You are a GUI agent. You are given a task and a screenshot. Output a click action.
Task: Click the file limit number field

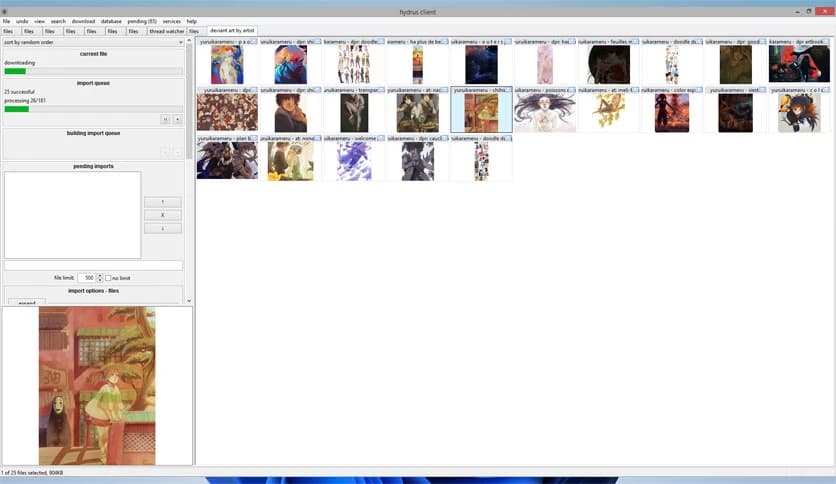click(86, 278)
